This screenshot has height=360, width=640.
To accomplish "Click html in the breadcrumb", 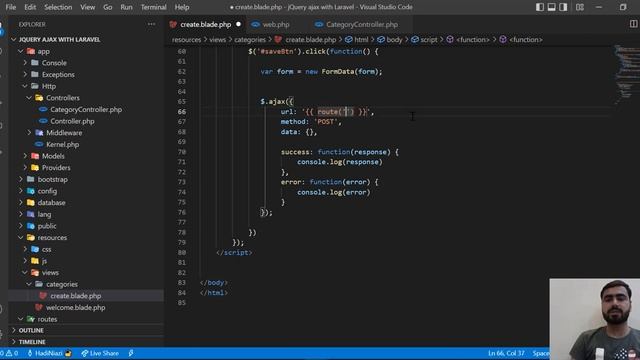I will click(357, 40).
